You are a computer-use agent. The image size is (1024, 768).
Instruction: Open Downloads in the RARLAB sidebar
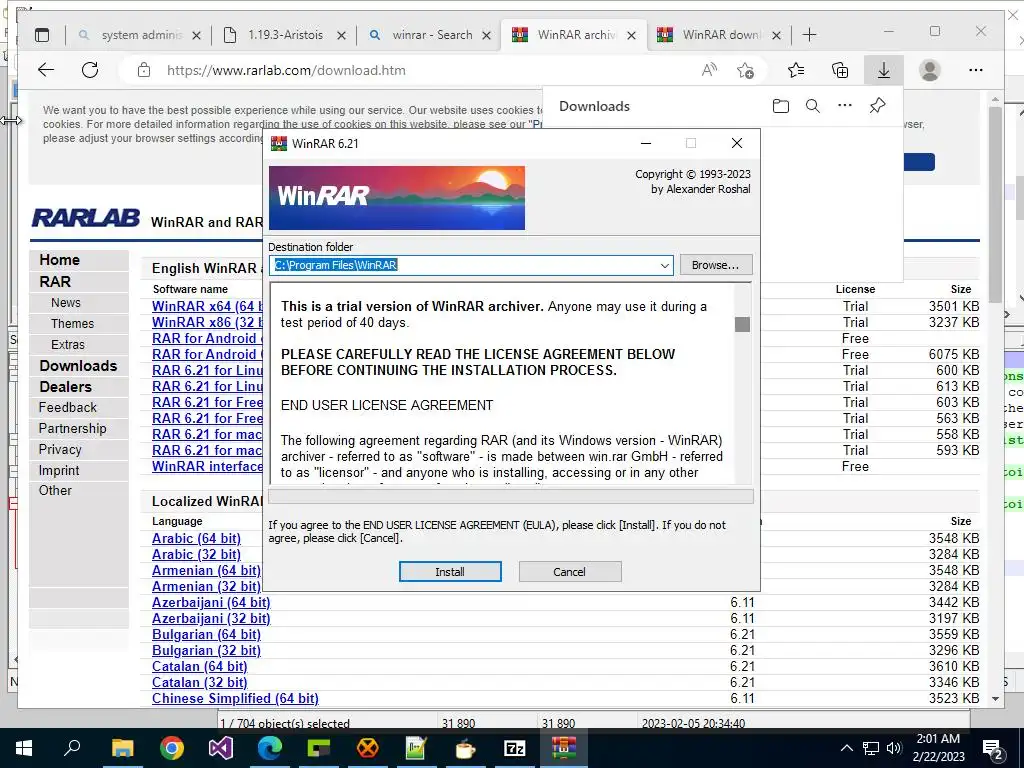(78, 366)
